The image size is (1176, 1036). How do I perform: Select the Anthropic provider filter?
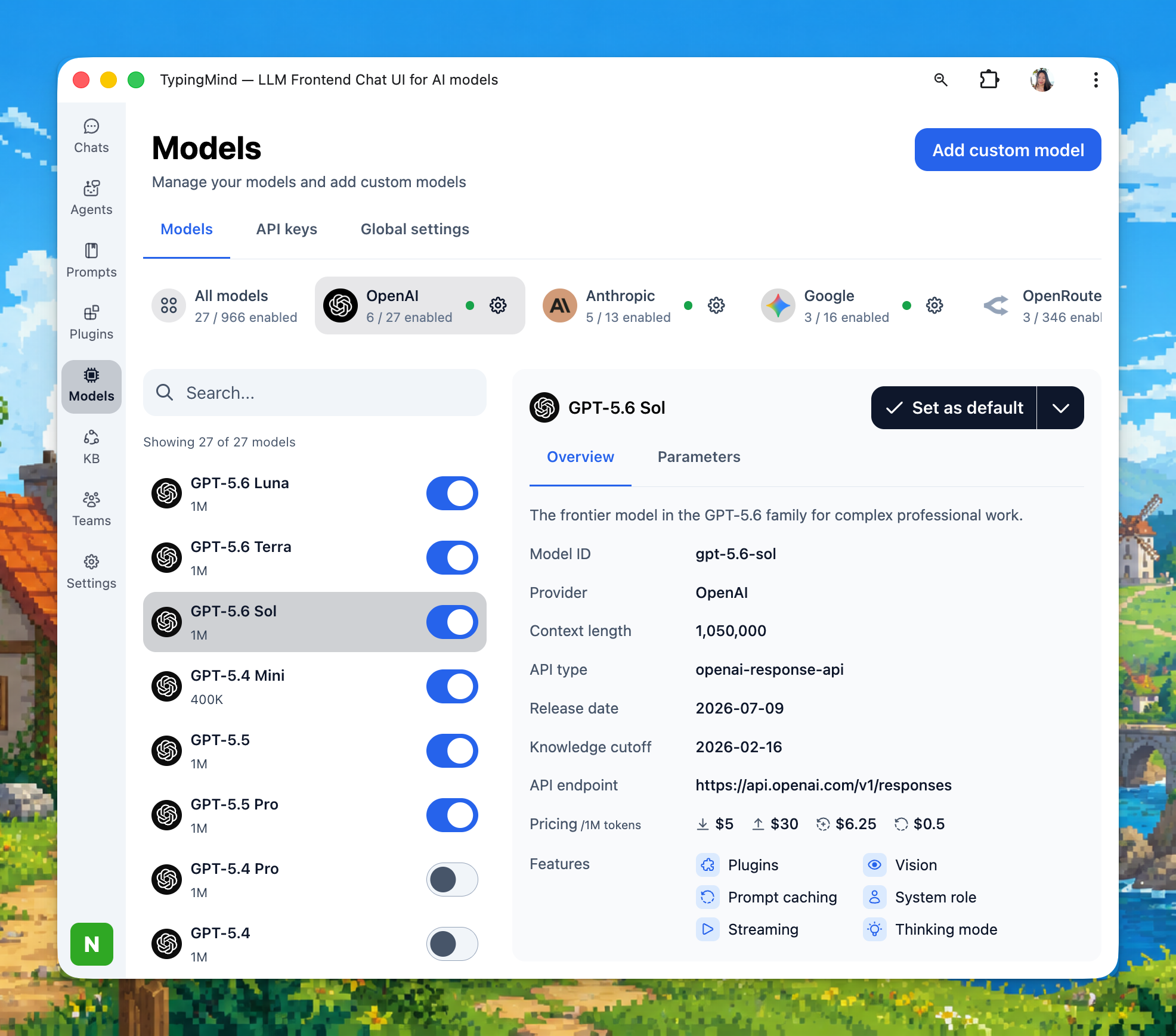pos(634,306)
